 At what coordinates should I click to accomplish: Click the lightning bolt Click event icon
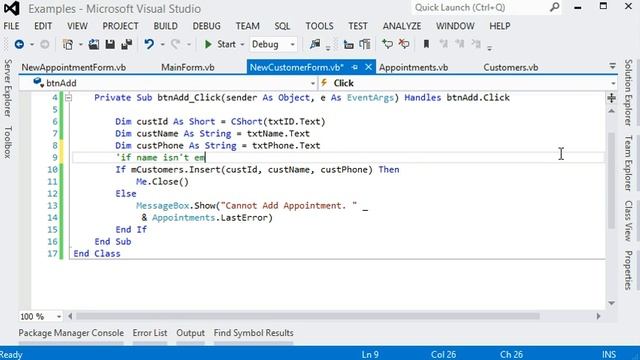pos(324,83)
